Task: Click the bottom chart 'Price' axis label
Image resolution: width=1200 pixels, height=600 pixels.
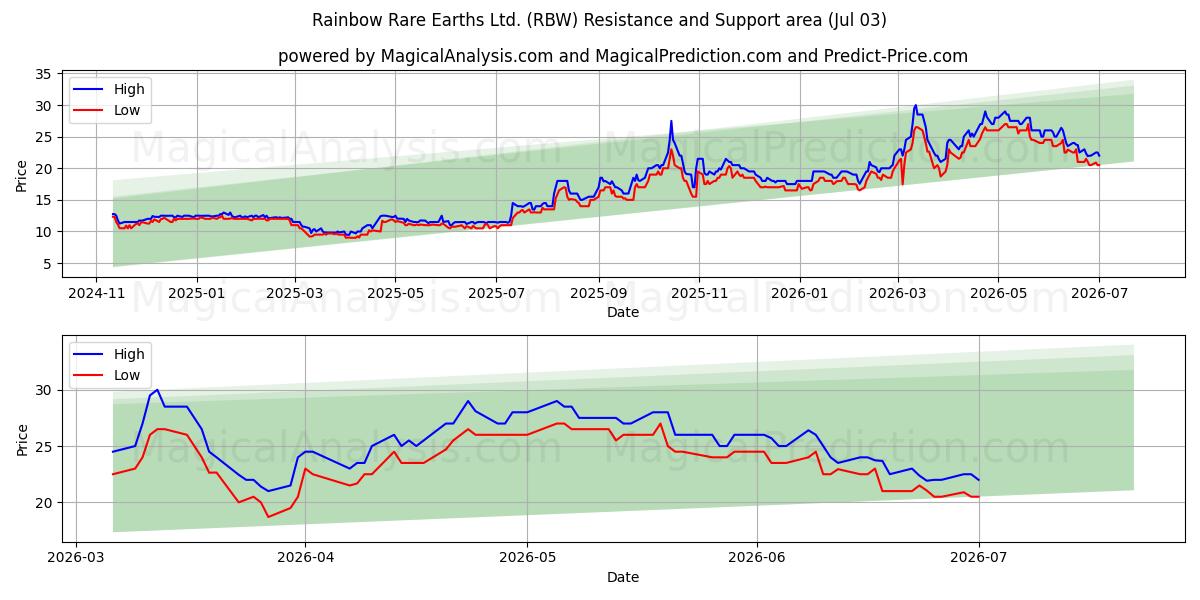Action: (23, 439)
